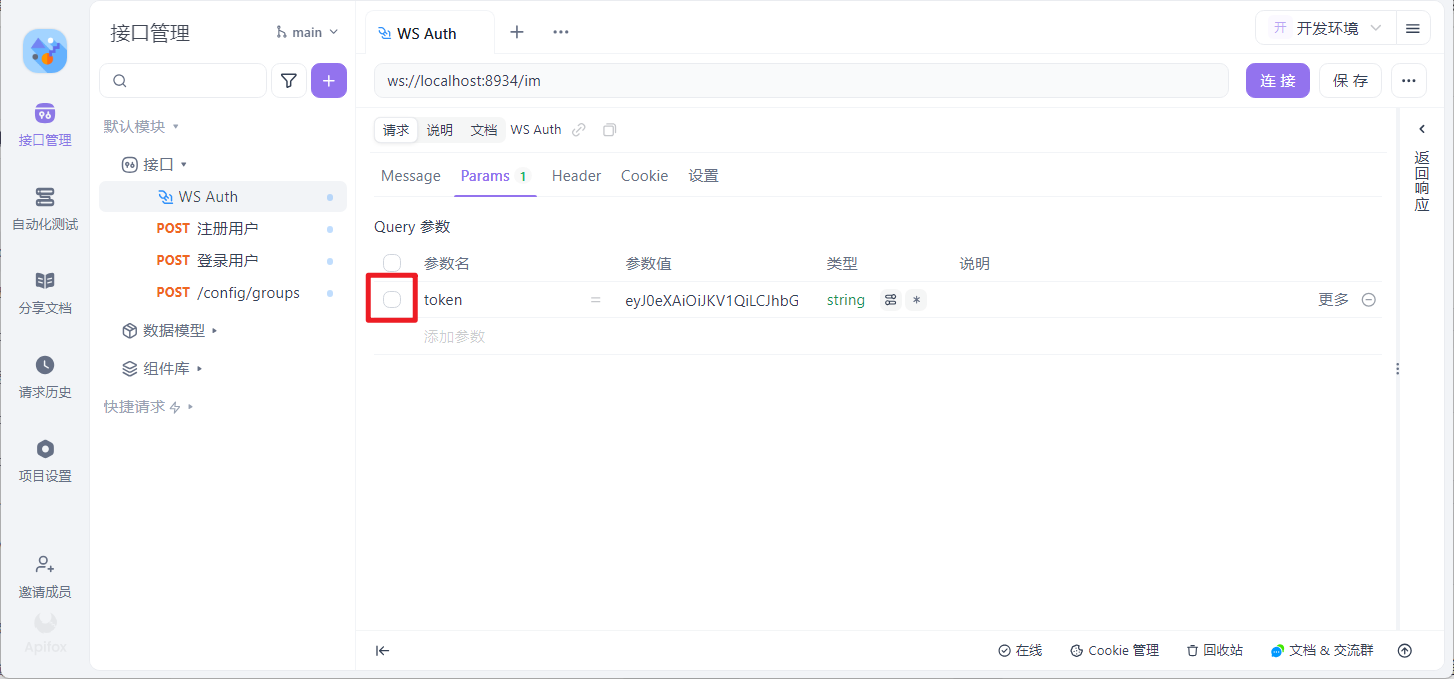Collapse the 接口 tree folder
The image size is (1454, 679).
pos(184,164)
